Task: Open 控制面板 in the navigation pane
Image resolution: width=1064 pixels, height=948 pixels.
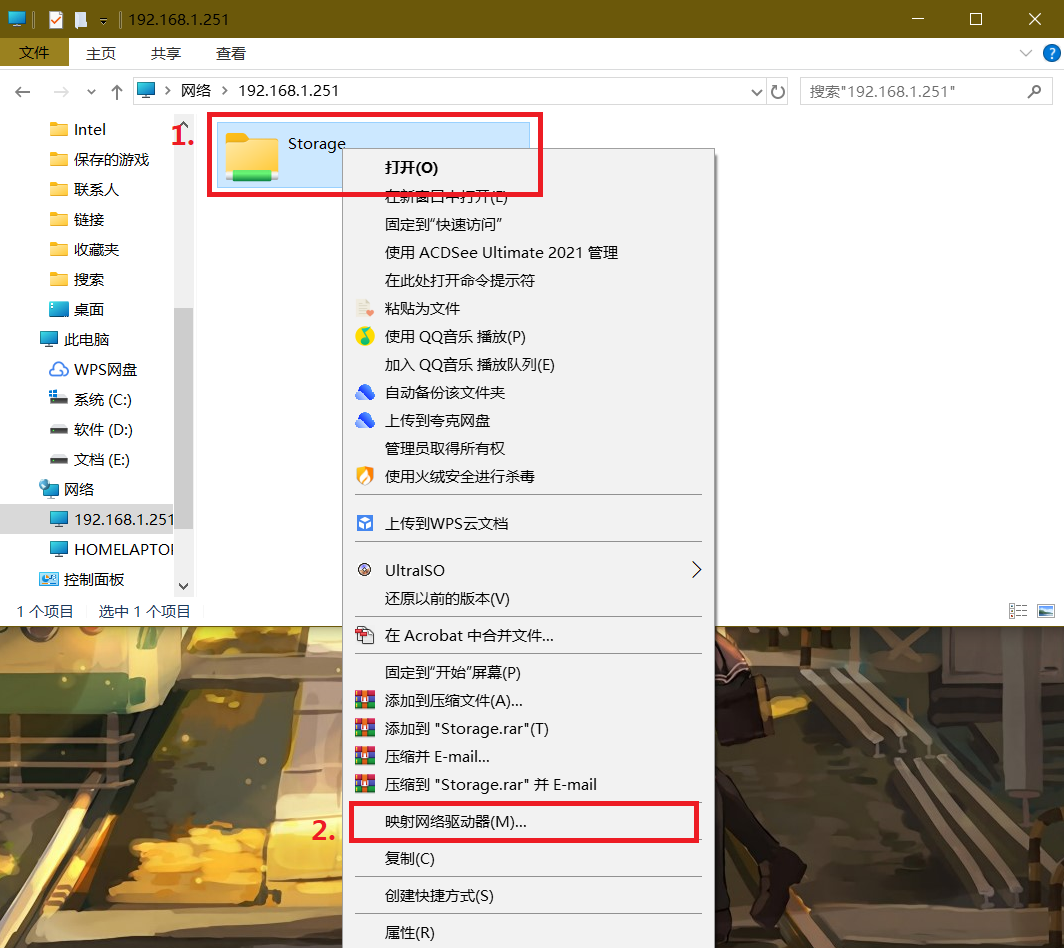Action: (x=93, y=580)
